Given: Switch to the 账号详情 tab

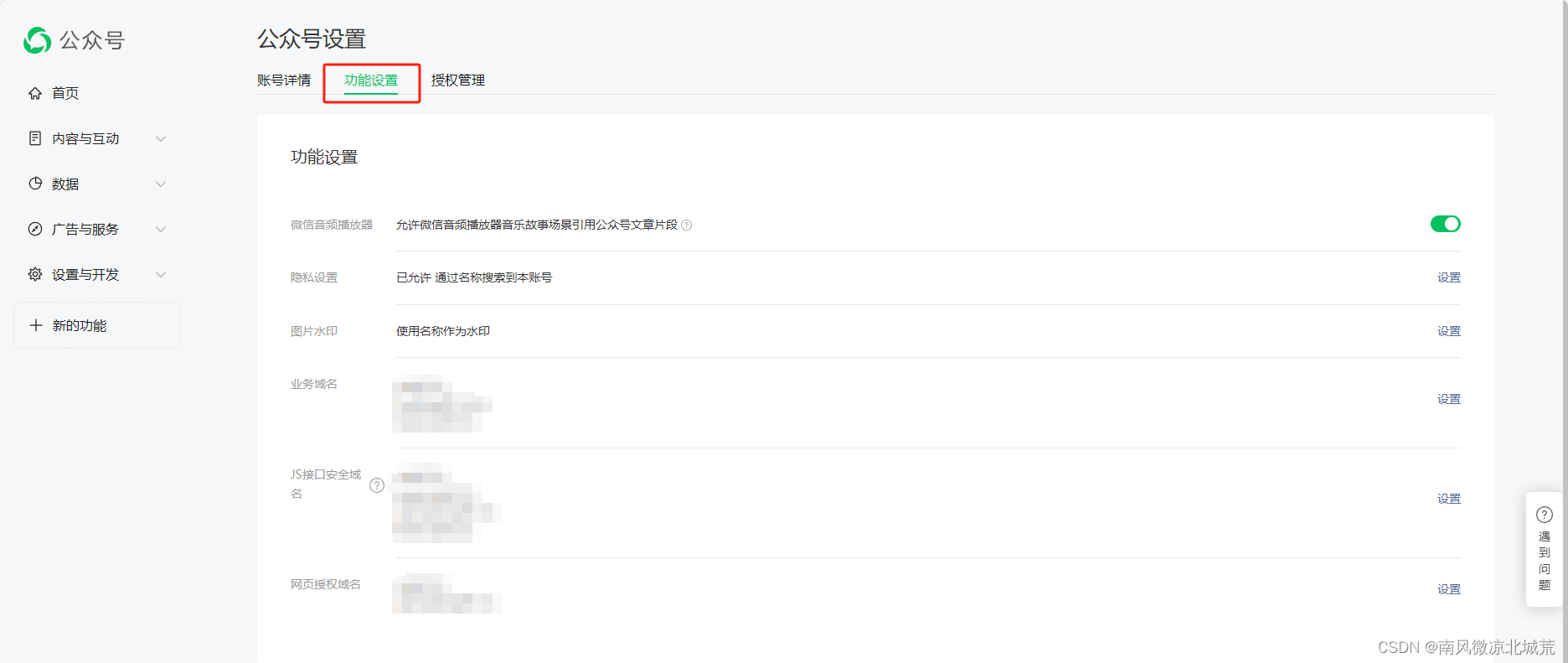Looking at the screenshot, I should (284, 80).
